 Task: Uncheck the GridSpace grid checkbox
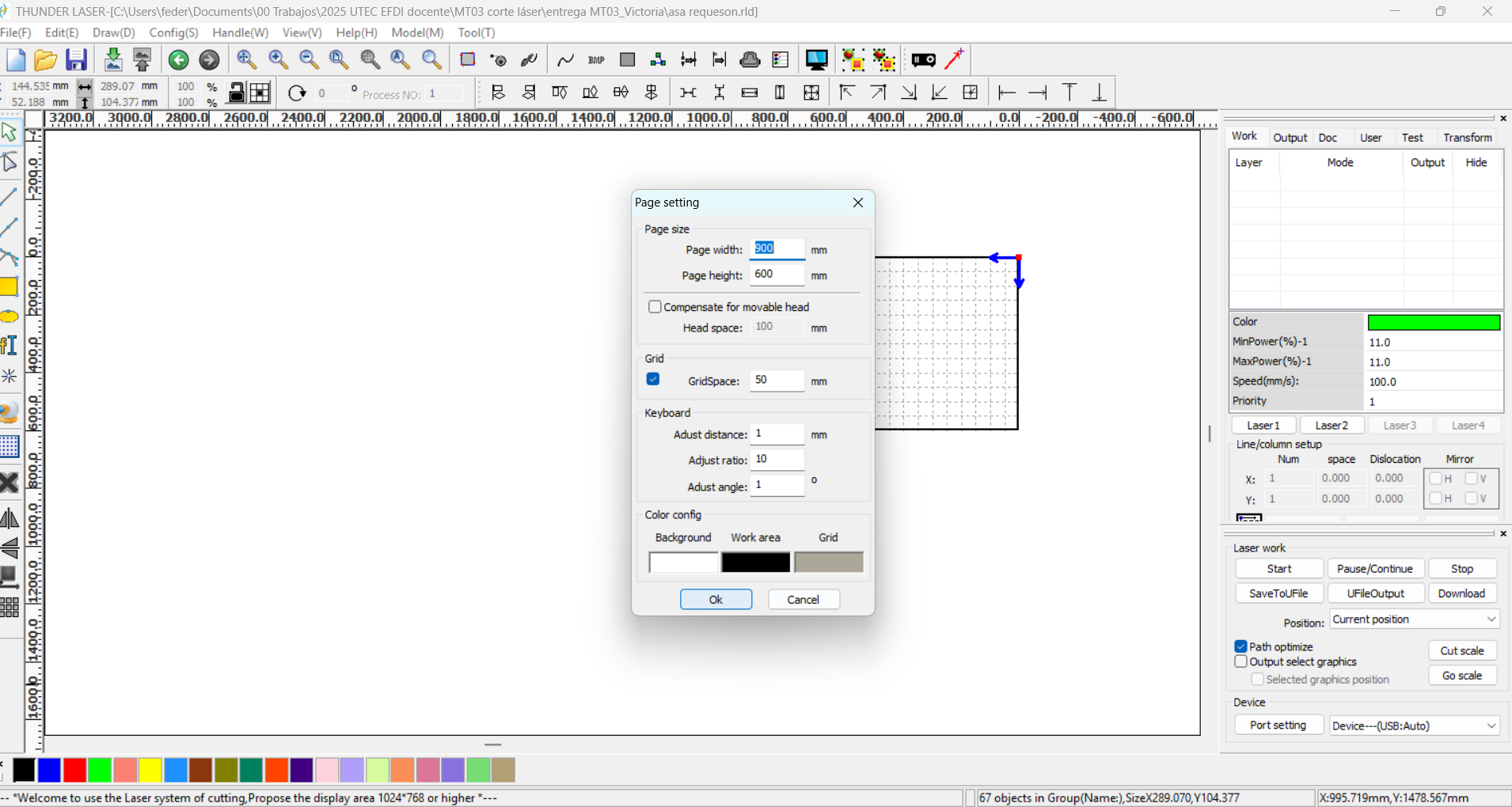653,379
